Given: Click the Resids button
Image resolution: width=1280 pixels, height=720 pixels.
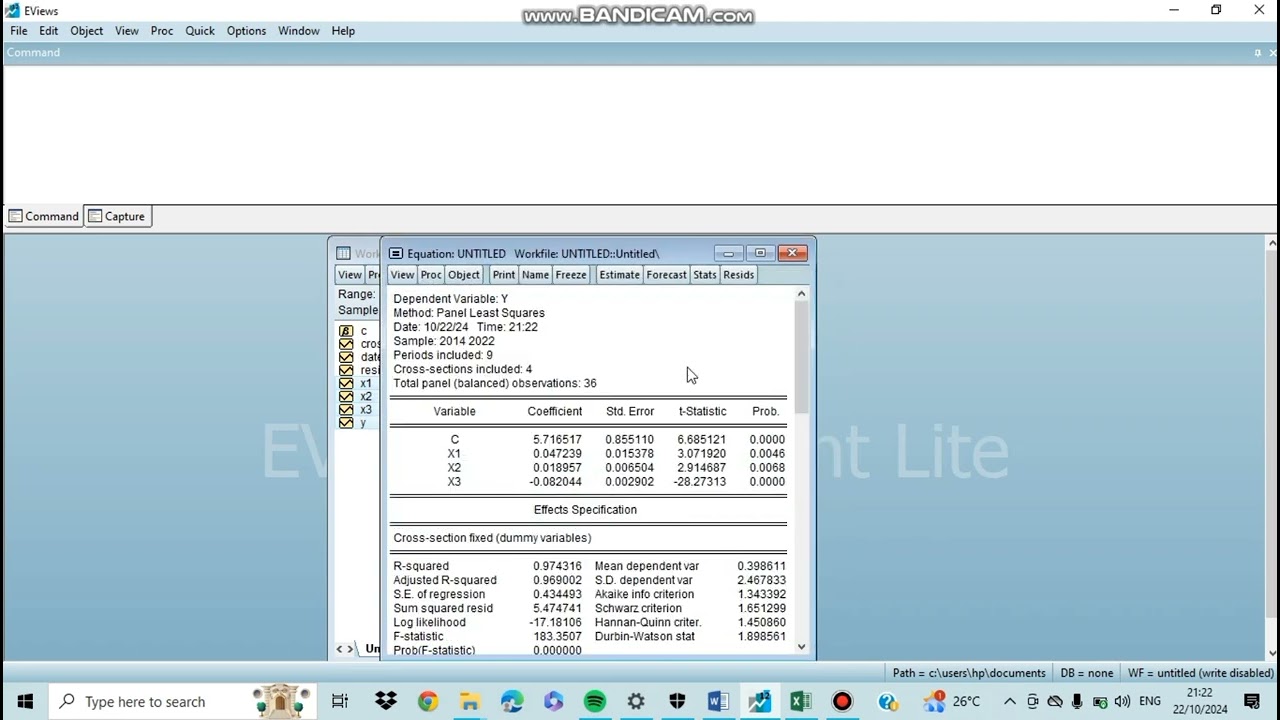Looking at the screenshot, I should click(x=739, y=275).
